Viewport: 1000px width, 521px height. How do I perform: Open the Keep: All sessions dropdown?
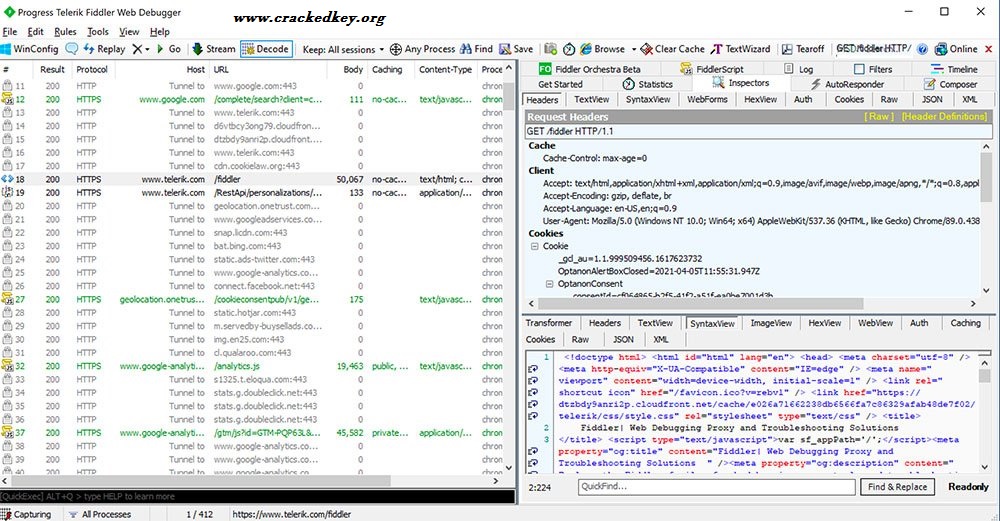[343, 49]
